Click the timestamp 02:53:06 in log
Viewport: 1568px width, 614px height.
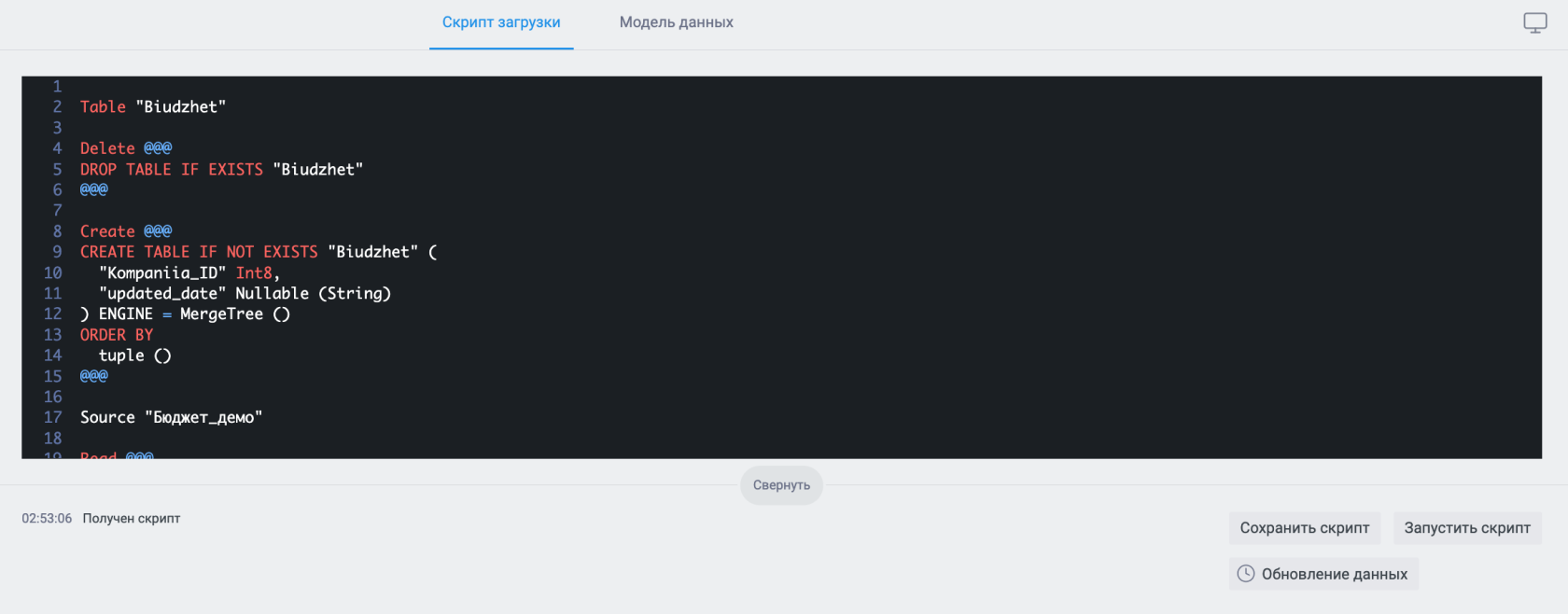(x=47, y=519)
